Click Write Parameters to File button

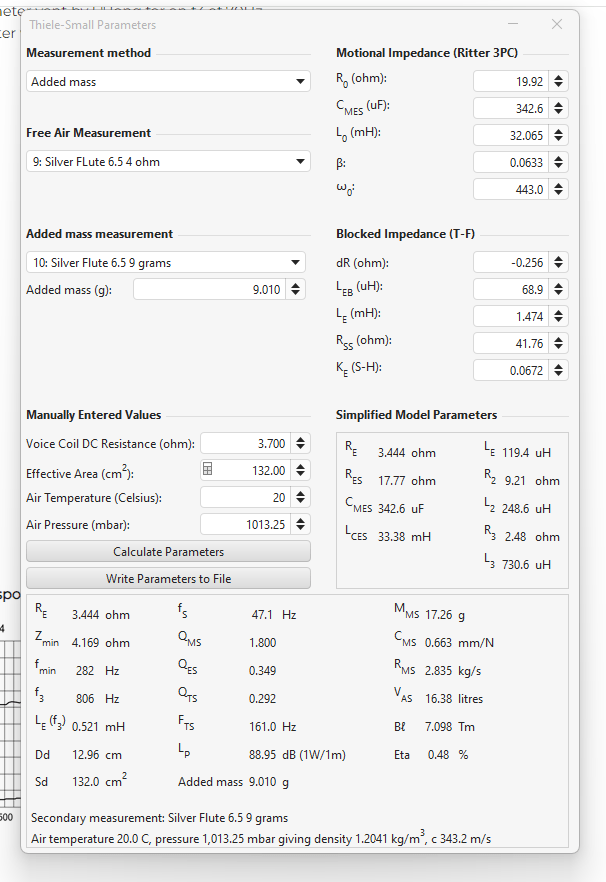click(x=168, y=579)
